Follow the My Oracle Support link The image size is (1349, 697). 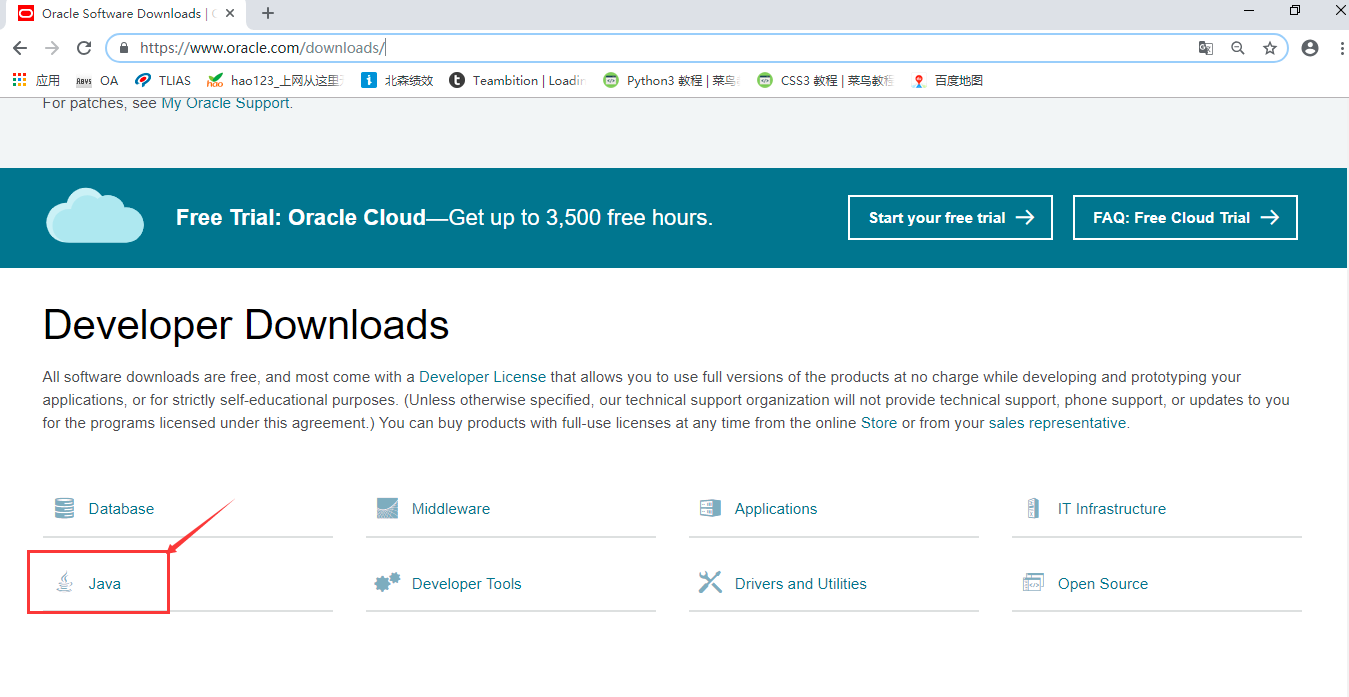[225, 103]
